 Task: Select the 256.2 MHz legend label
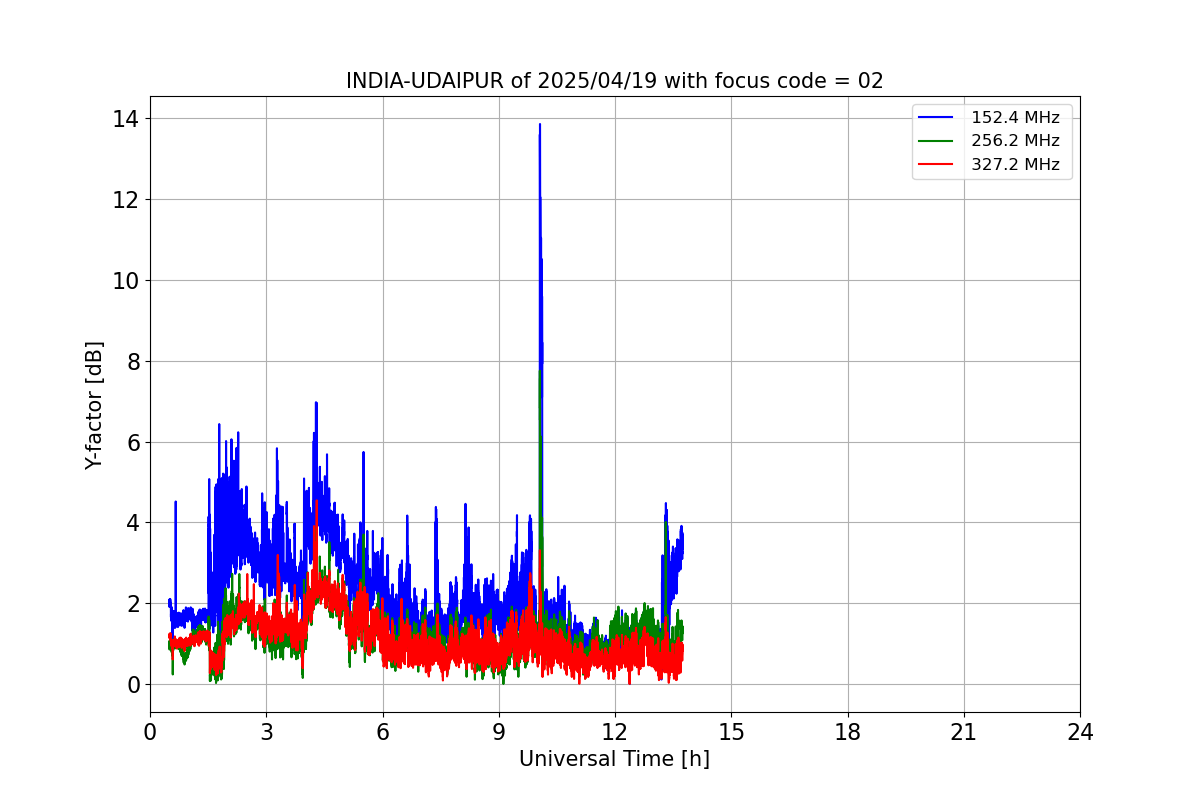click(x=1015, y=141)
